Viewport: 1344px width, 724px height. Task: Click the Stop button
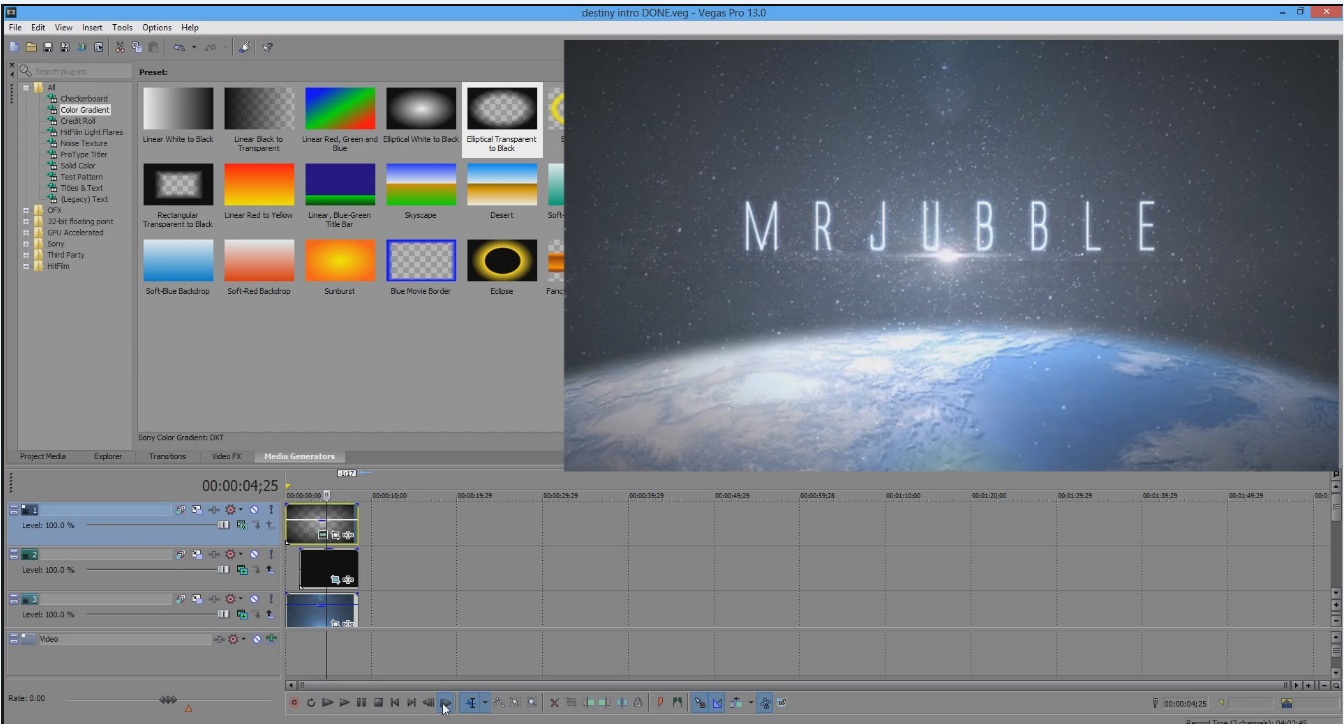pyautogui.click(x=378, y=703)
